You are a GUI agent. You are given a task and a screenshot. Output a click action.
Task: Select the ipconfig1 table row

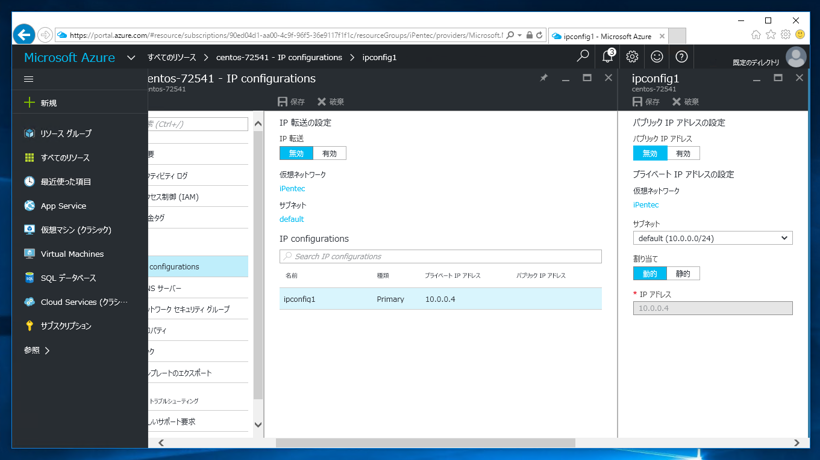coord(440,299)
